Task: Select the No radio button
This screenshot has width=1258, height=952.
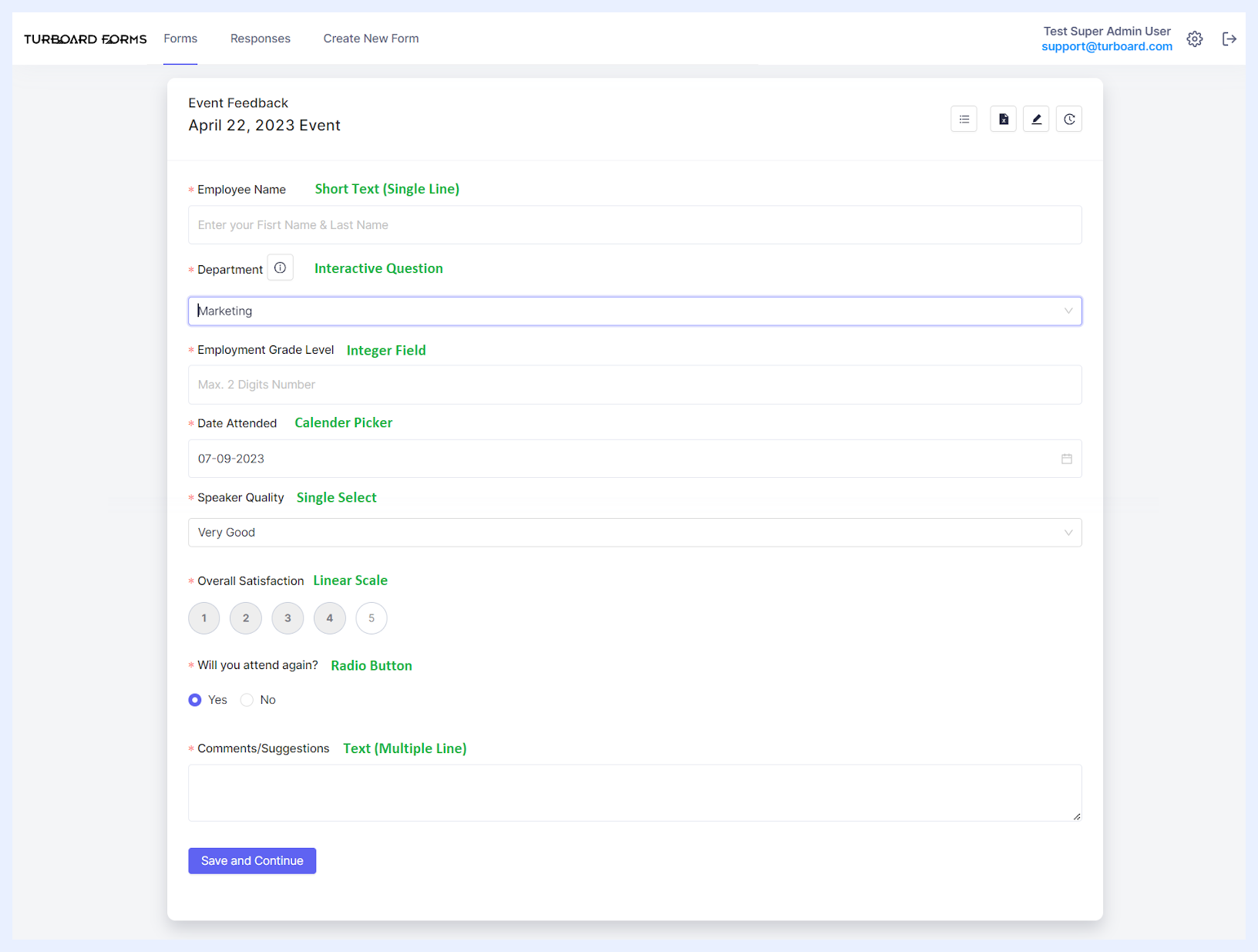Action: click(247, 700)
